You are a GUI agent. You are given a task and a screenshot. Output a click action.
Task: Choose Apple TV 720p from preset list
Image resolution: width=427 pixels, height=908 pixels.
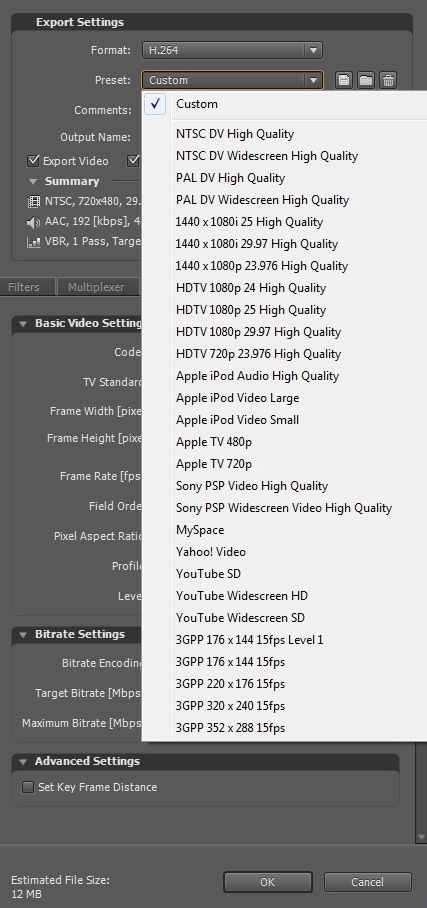click(x=214, y=463)
